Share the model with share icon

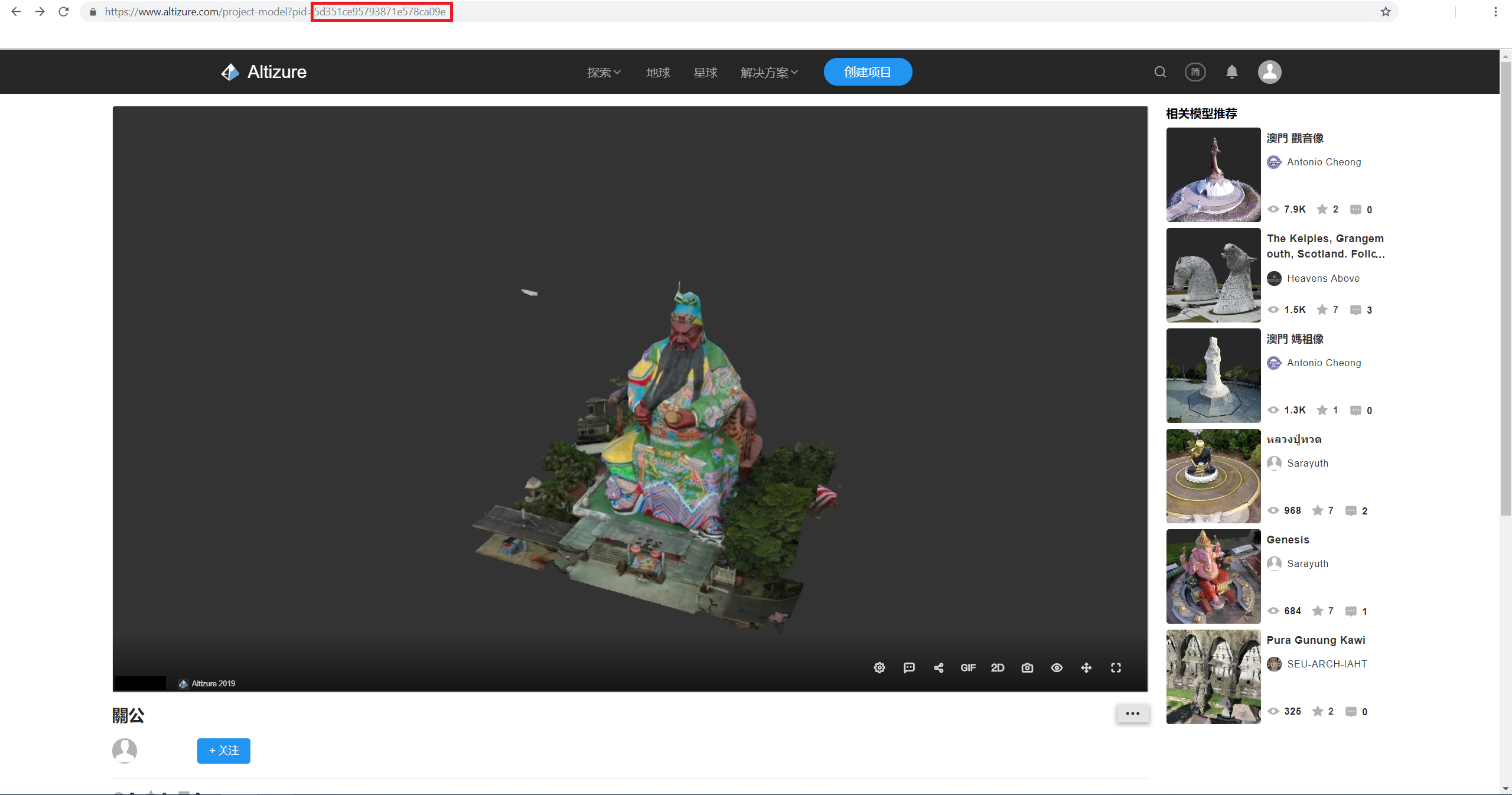pyautogui.click(x=939, y=667)
